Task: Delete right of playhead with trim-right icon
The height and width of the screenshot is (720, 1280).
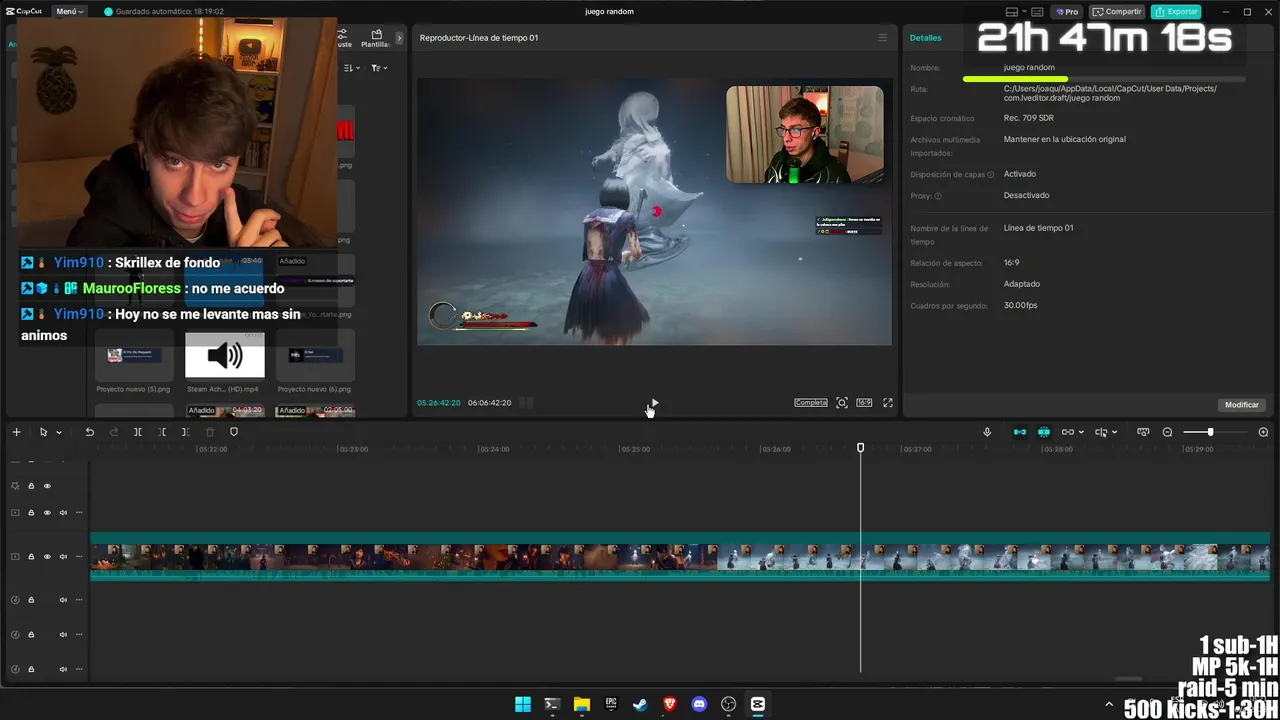Action: pos(185,432)
